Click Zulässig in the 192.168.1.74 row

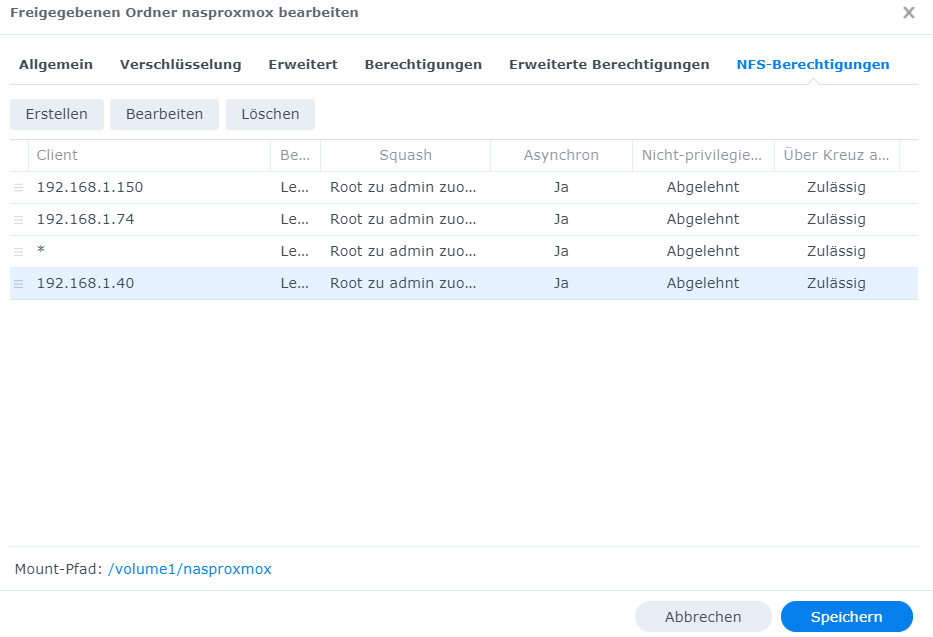[x=836, y=219]
